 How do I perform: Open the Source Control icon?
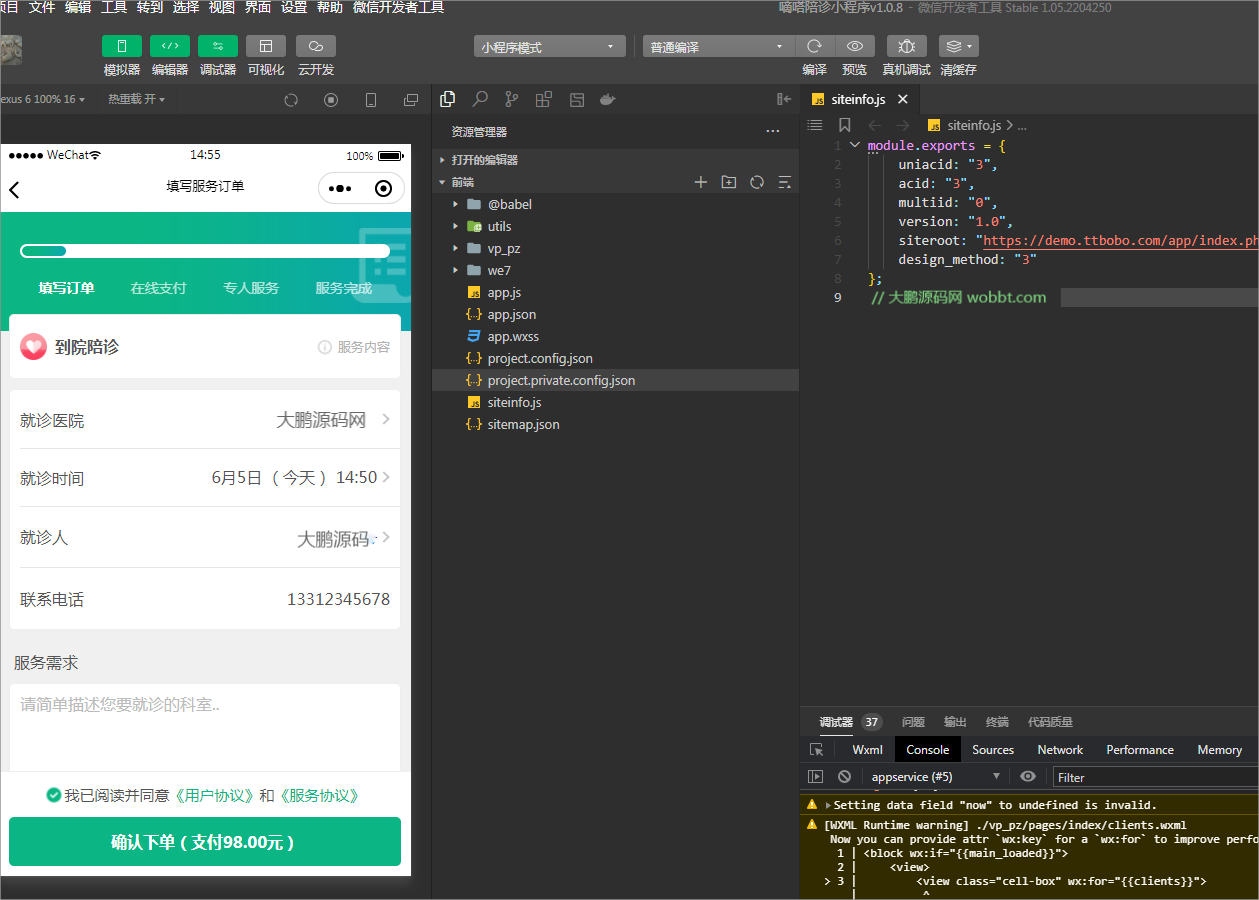point(511,99)
